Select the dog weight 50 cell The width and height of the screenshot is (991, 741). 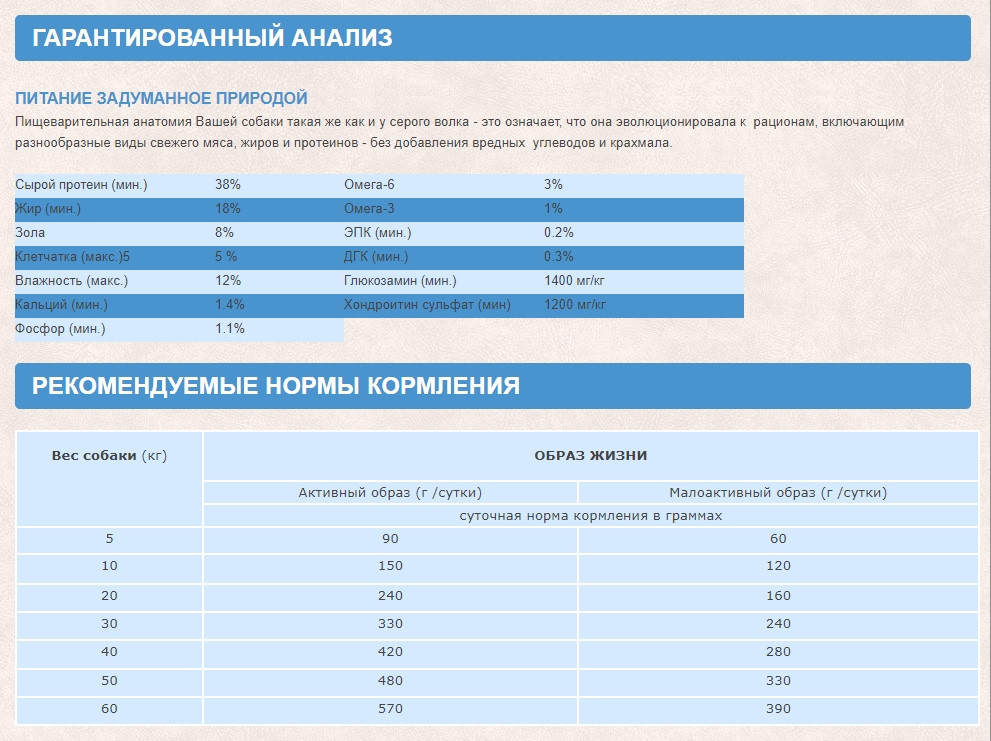coord(109,681)
